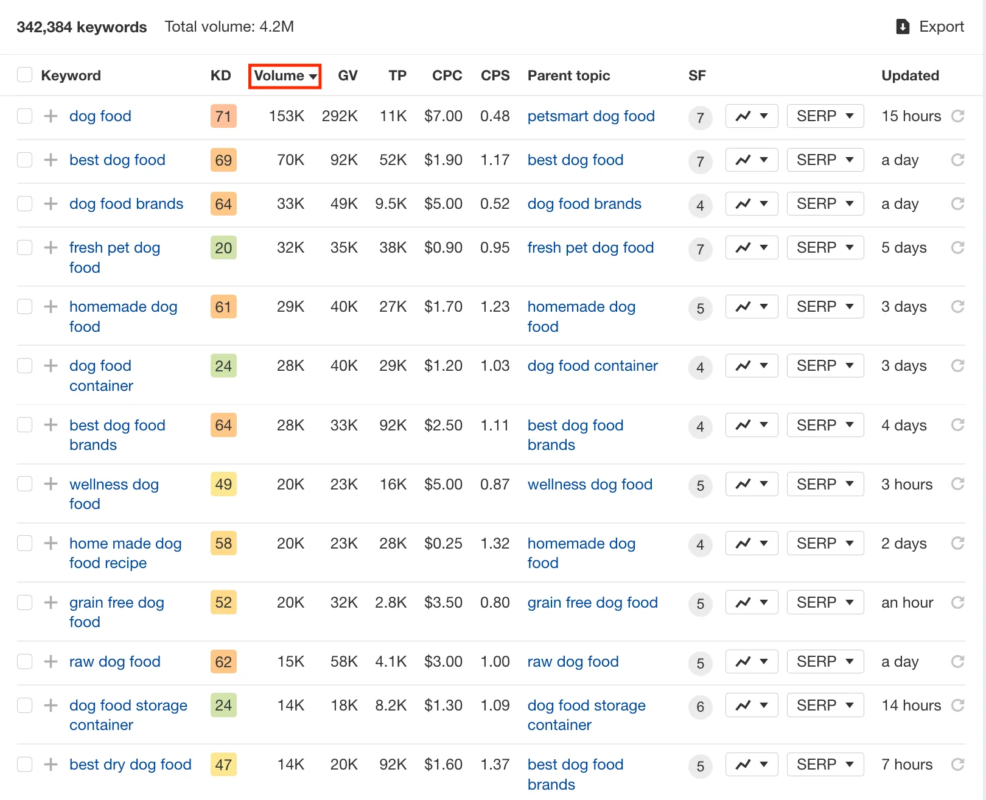Refresh data for 'dog food container' row
The image size is (986, 800).
958,366
